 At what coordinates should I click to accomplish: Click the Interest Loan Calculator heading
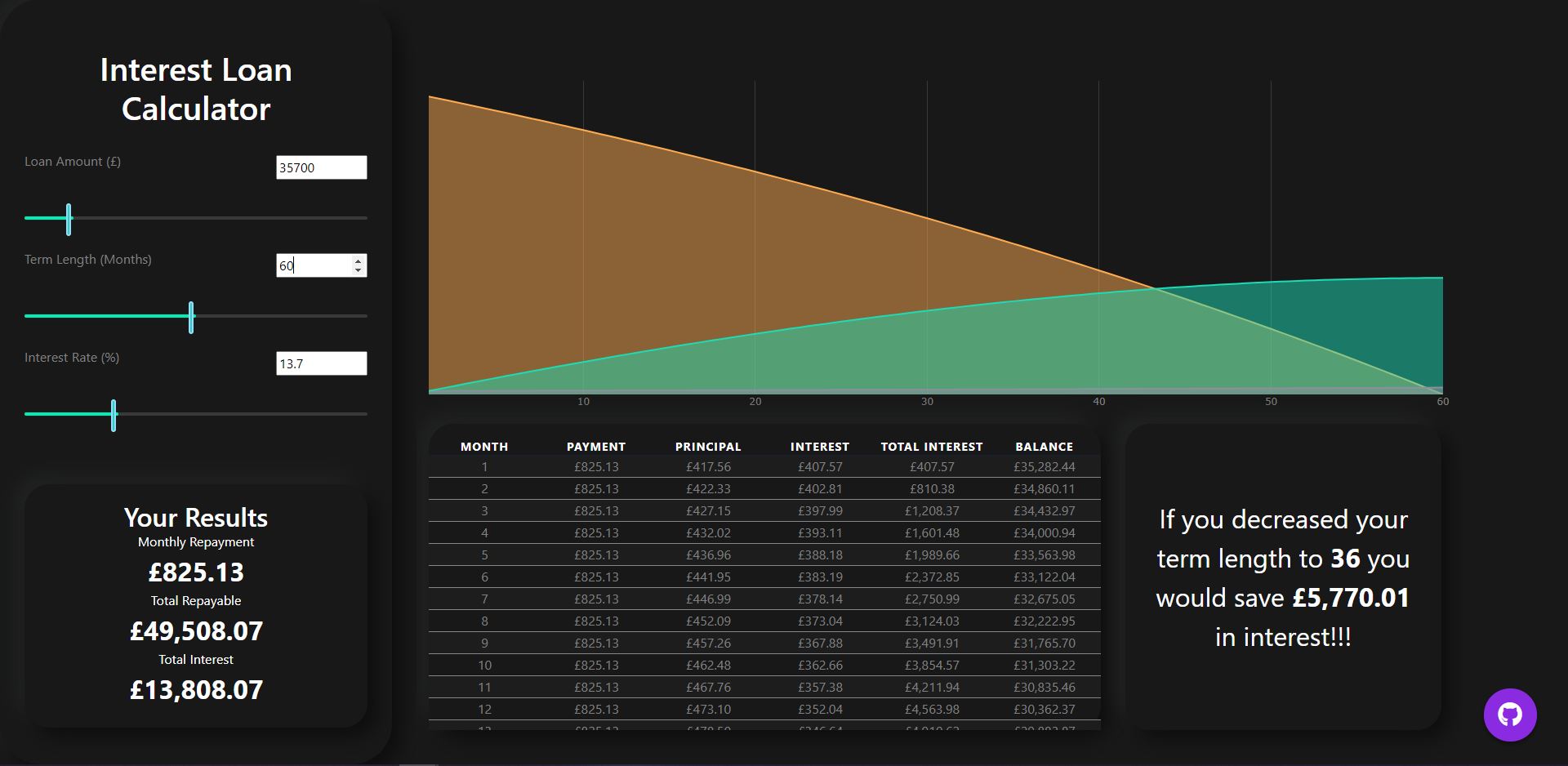[x=196, y=90]
